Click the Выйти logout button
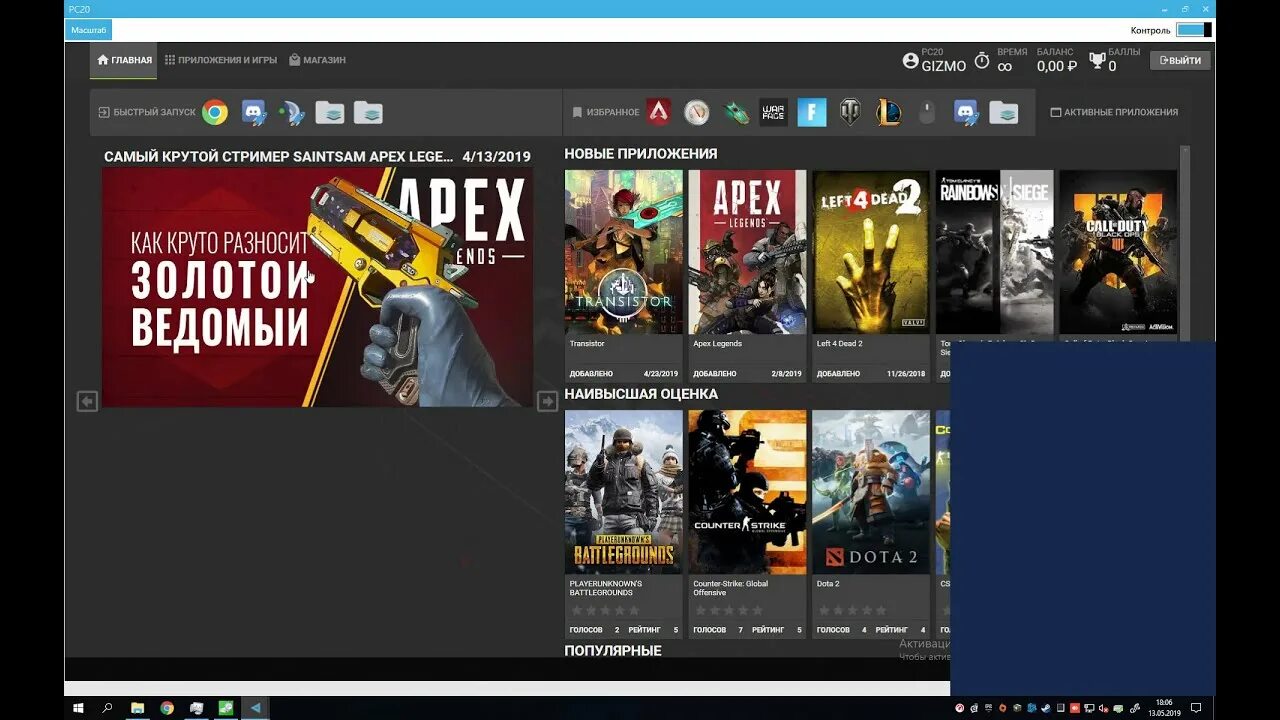Image resolution: width=1280 pixels, height=720 pixels. (x=1180, y=60)
